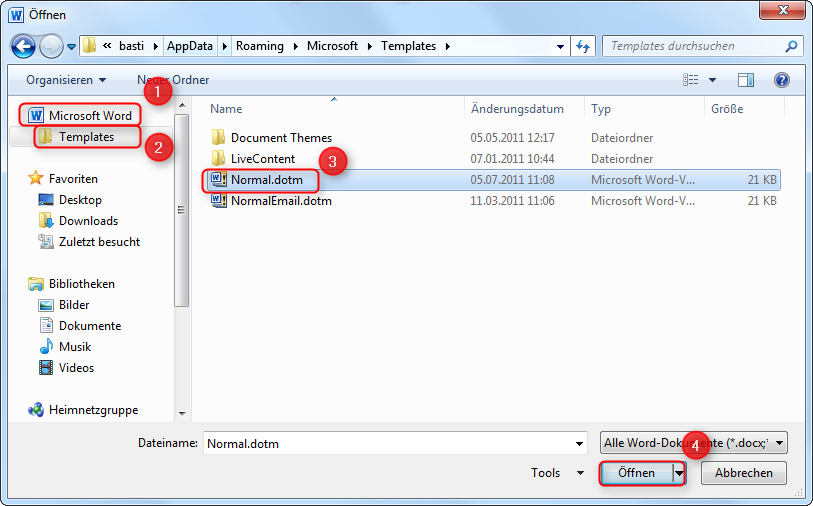Image resolution: width=813 pixels, height=506 pixels.
Task: Open the Organisieren menu
Action: 66,80
